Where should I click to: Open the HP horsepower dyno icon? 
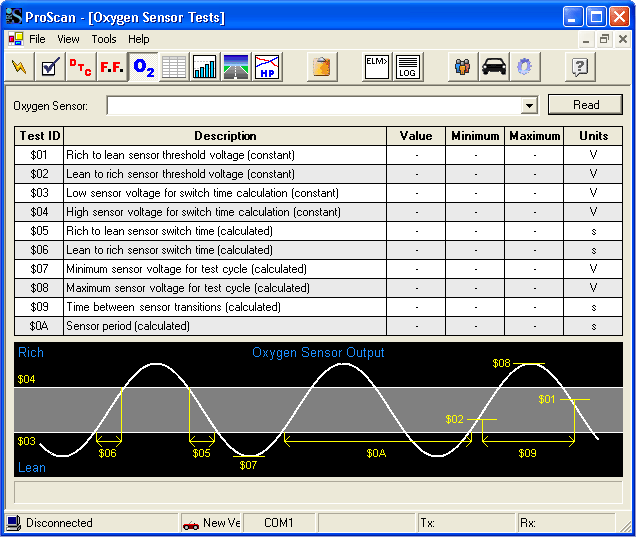[x=267, y=67]
